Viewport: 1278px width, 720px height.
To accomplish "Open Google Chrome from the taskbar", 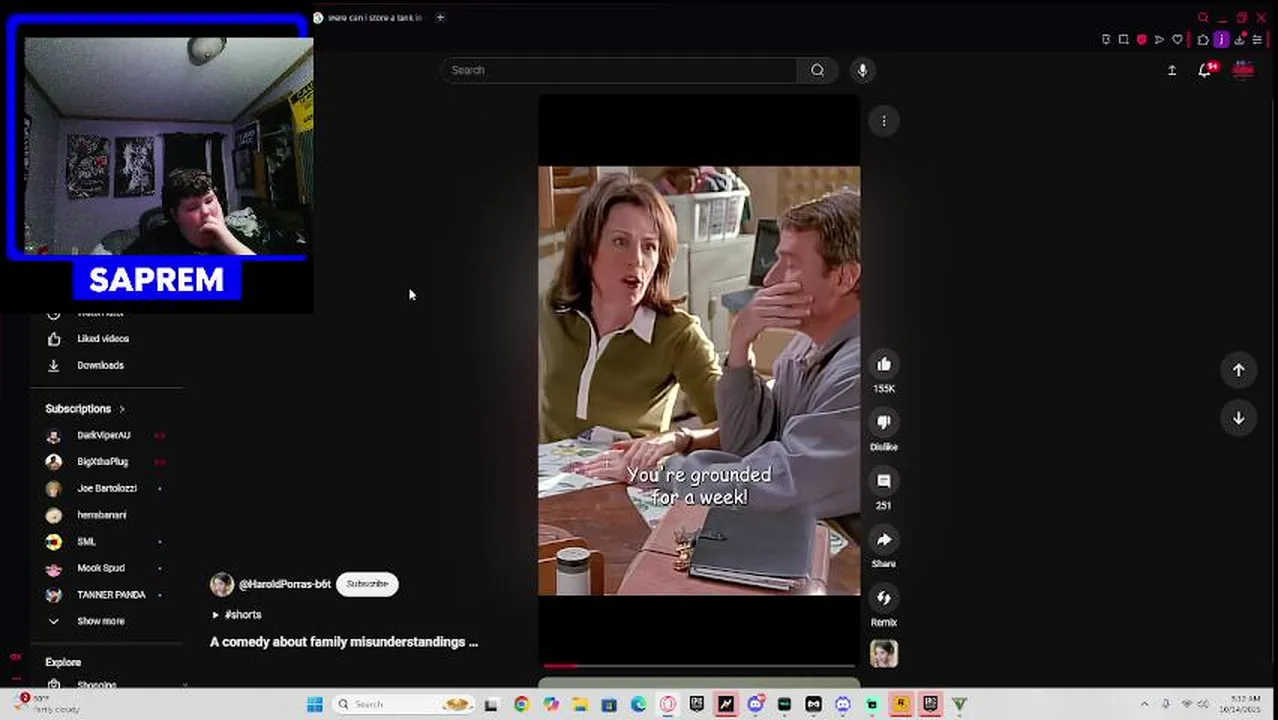I will pos(521,704).
